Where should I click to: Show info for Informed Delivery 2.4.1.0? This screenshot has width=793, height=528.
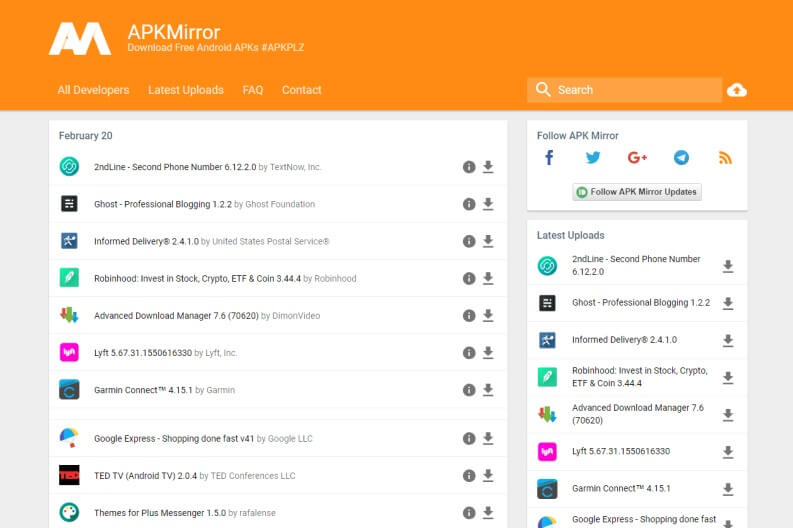pos(469,241)
